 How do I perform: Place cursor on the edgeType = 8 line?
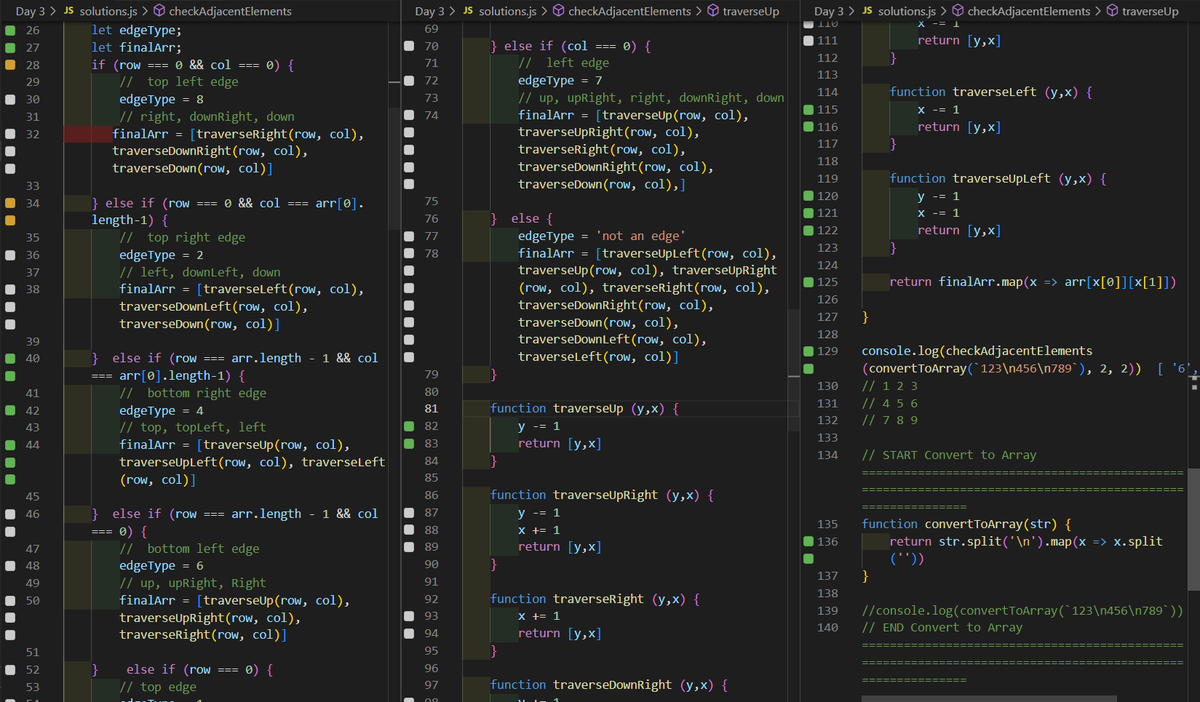(x=161, y=99)
